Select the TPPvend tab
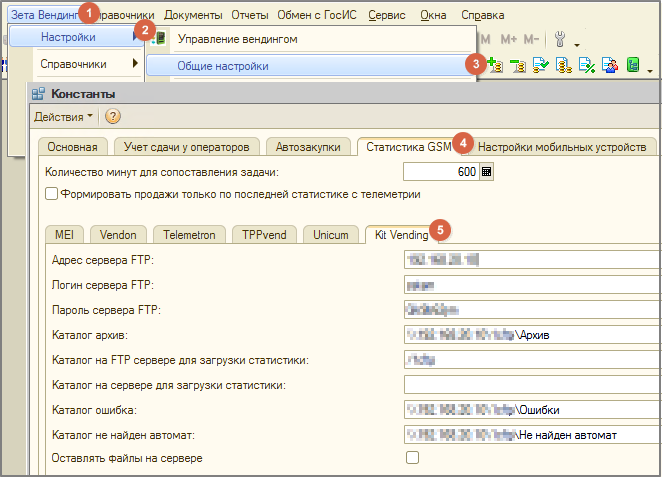 point(264,235)
